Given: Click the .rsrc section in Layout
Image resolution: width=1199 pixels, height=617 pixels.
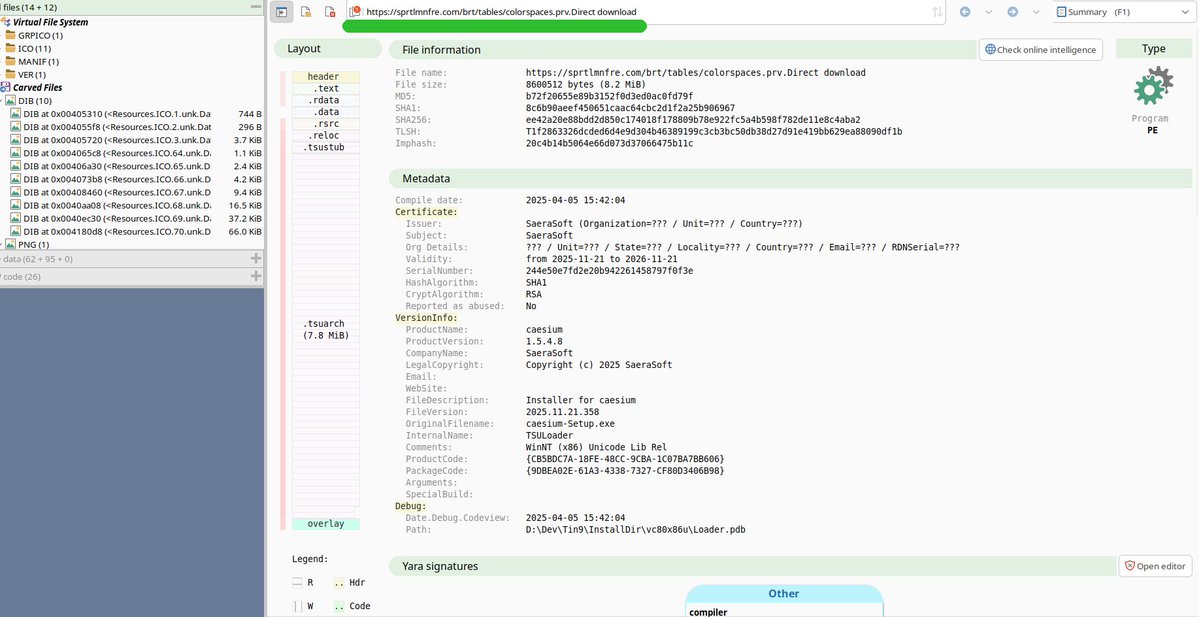Looking at the screenshot, I should (x=326, y=124).
